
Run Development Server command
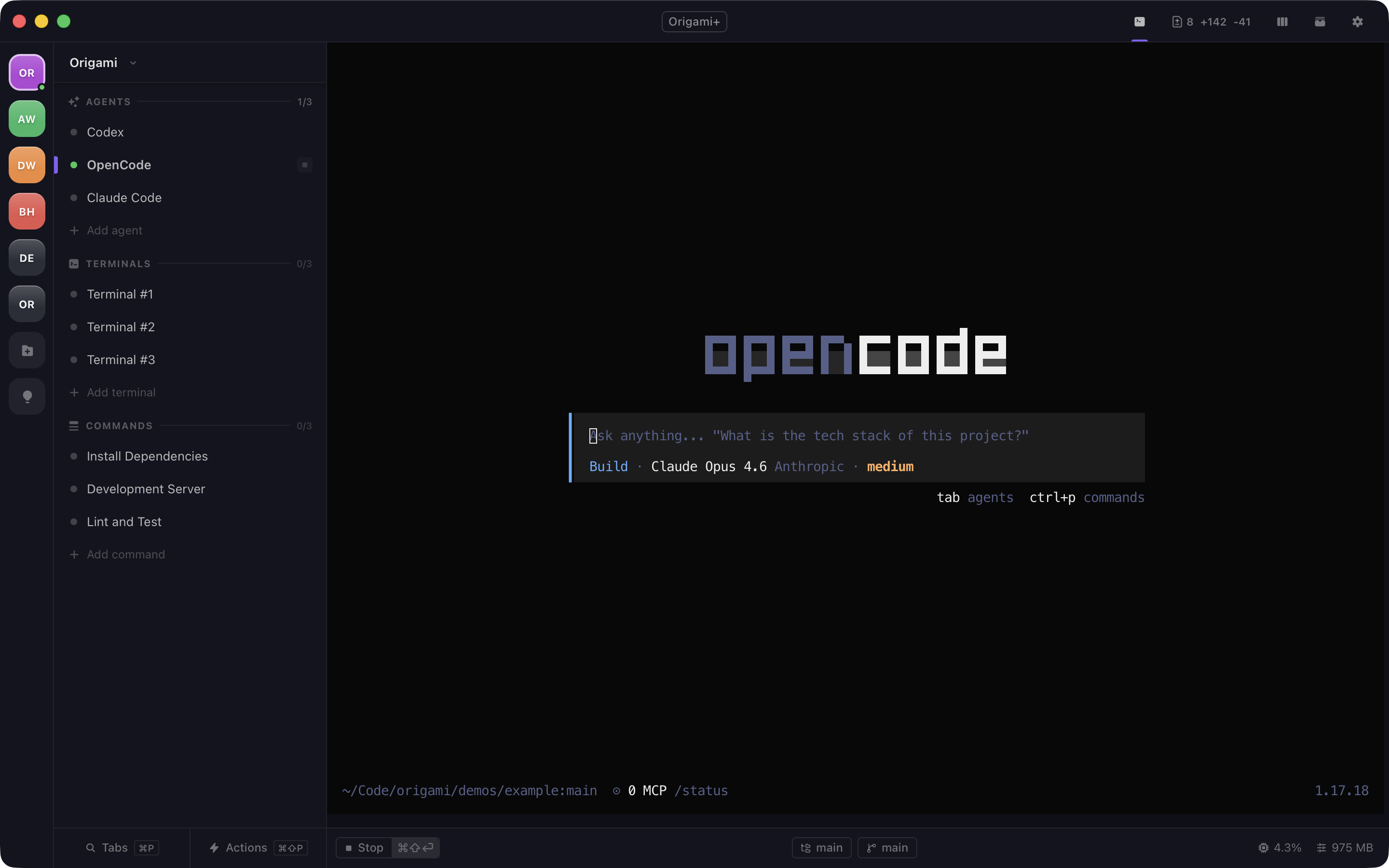(x=190, y=489)
